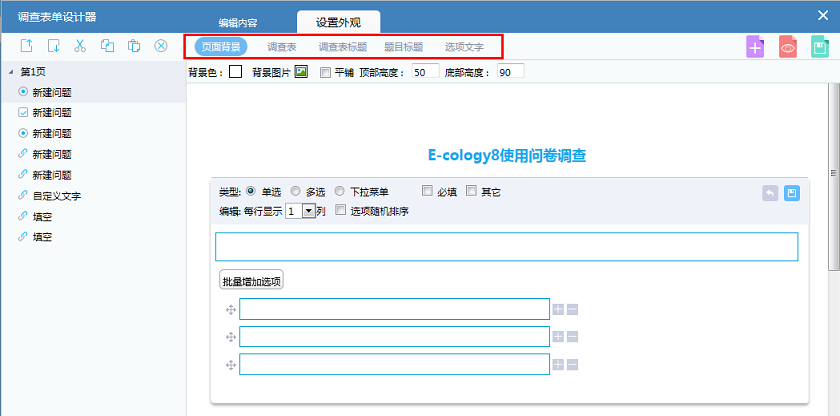
Task: Click the drag handle of the second option row
Action: [231, 337]
